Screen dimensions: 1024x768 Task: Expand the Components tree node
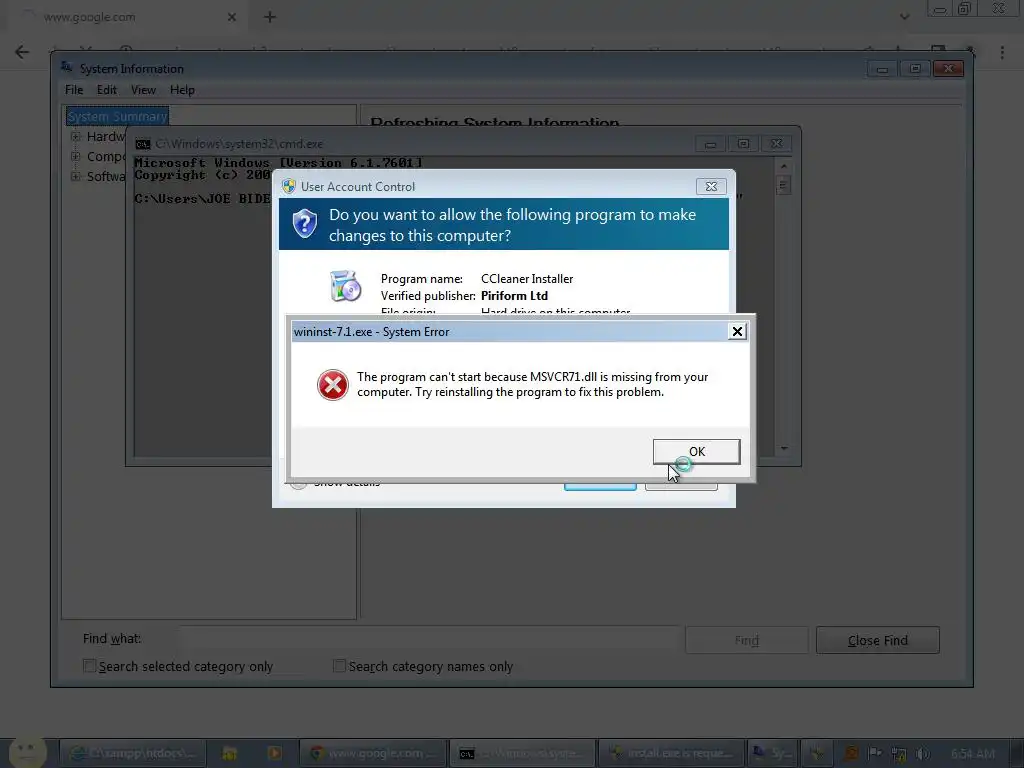pos(76,157)
